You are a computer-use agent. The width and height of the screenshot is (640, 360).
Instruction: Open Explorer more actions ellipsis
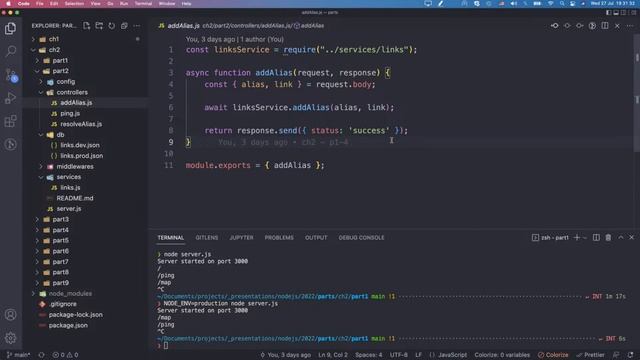(137, 26)
